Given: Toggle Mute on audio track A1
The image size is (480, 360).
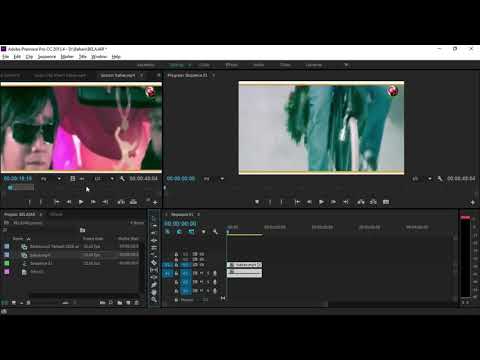Looking at the screenshot, I should coord(202,273).
